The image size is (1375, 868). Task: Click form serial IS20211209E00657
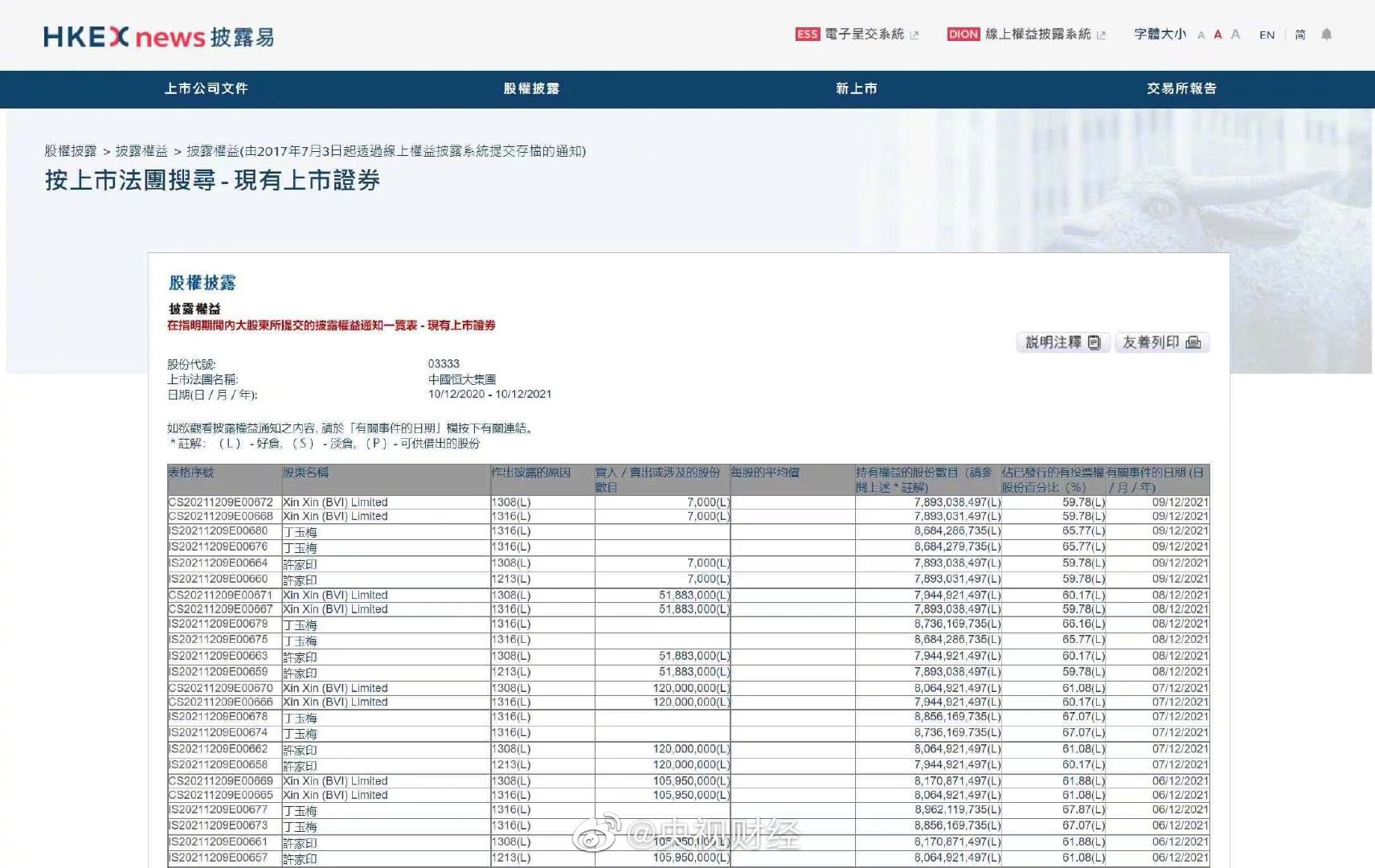(x=218, y=858)
